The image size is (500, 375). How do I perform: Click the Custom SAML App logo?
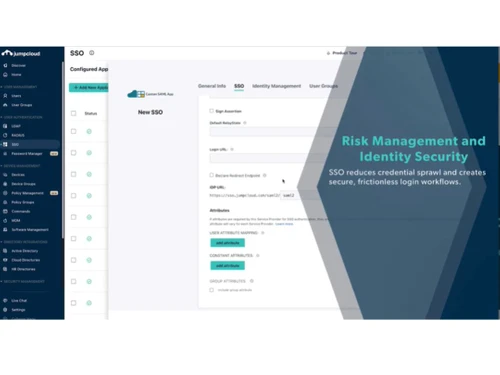coord(150,94)
